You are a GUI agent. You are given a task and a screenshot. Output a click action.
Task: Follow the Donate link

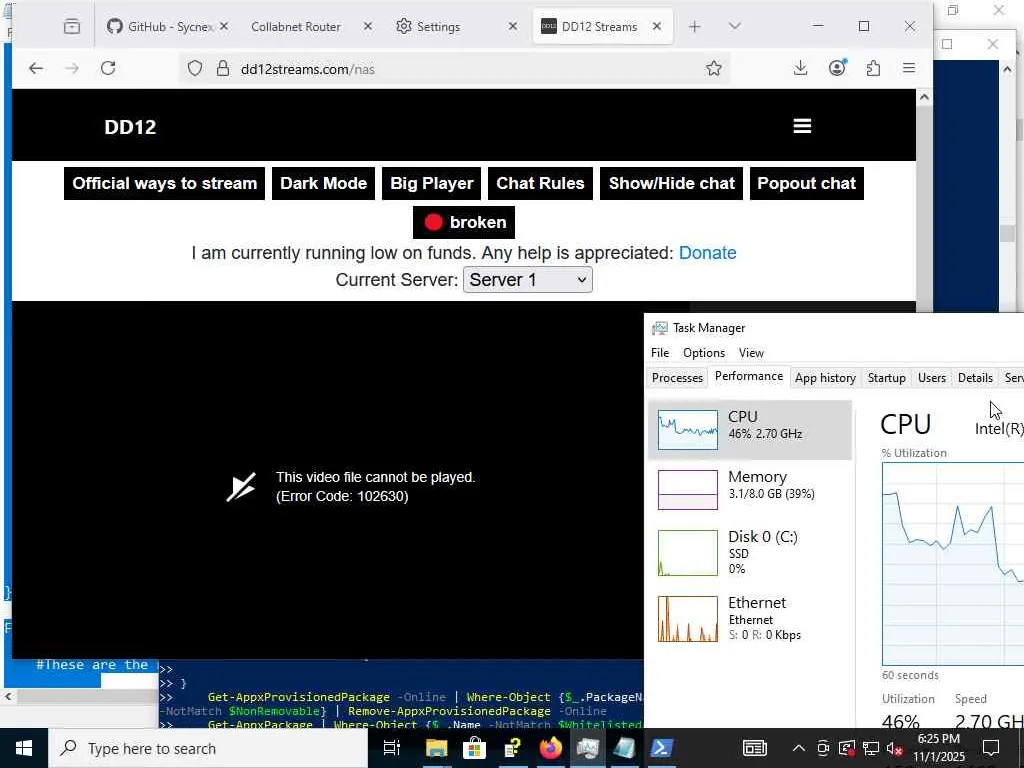tap(707, 253)
